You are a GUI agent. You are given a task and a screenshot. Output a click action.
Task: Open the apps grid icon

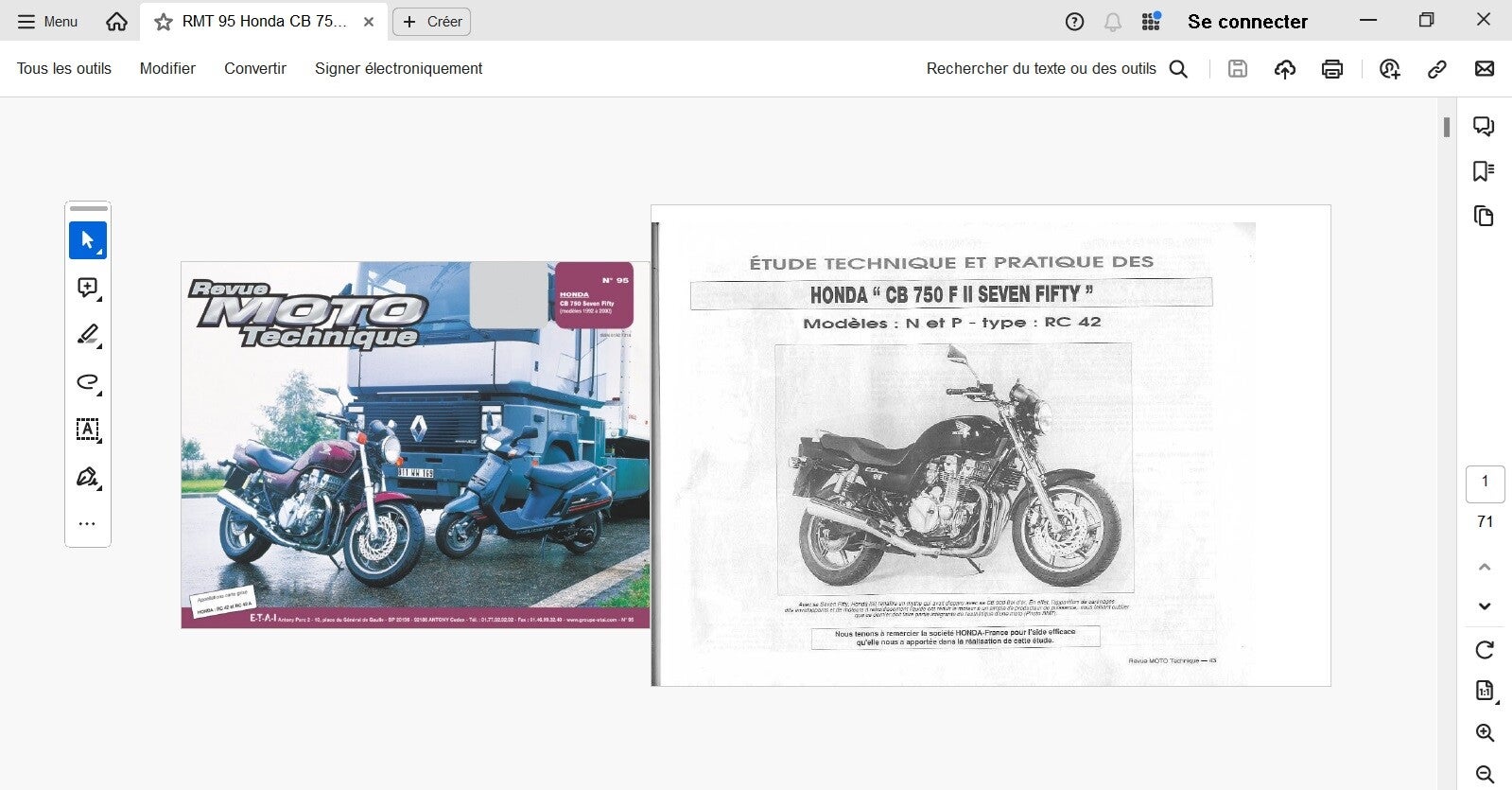(x=1151, y=22)
